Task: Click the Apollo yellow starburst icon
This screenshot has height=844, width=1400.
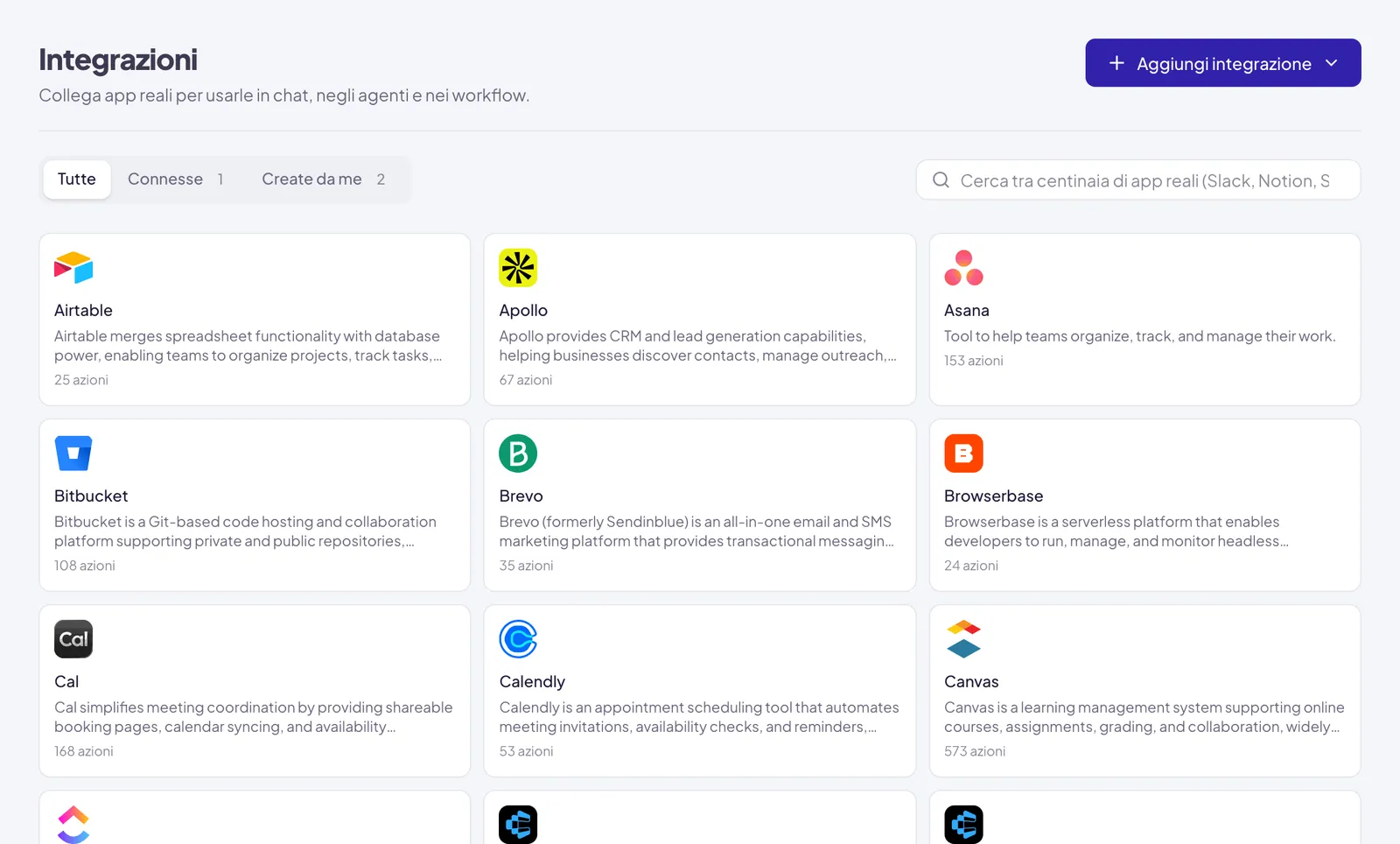Action: (x=518, y=268)
